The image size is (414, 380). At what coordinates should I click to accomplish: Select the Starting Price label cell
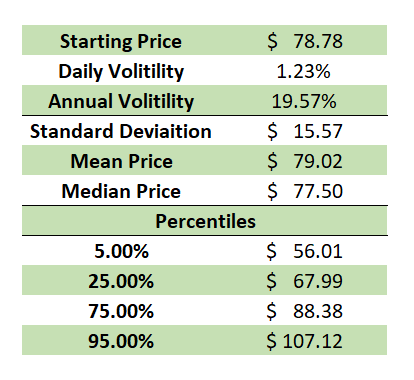pos(121,41)
